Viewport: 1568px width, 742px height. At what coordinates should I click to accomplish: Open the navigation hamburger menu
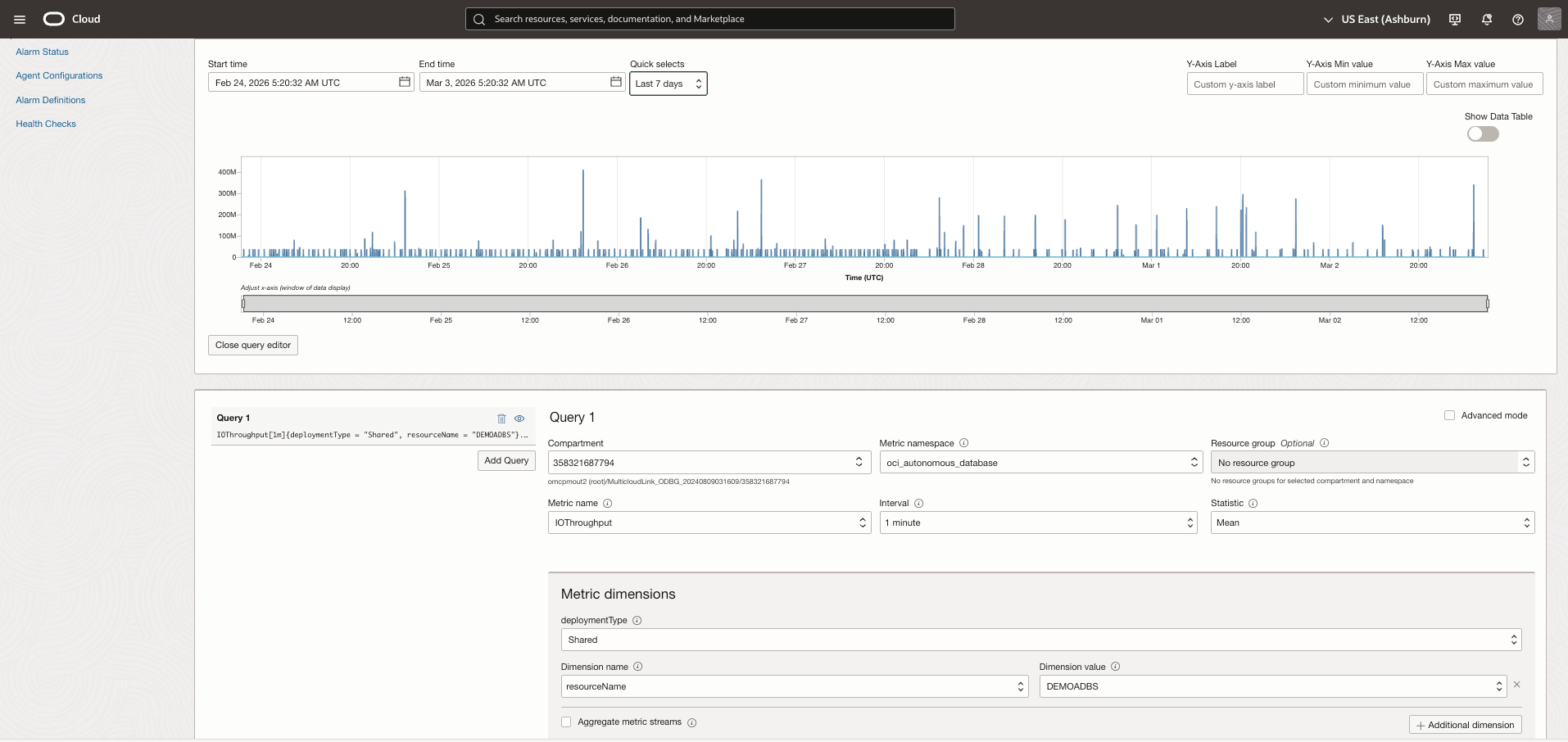point(20,19)
